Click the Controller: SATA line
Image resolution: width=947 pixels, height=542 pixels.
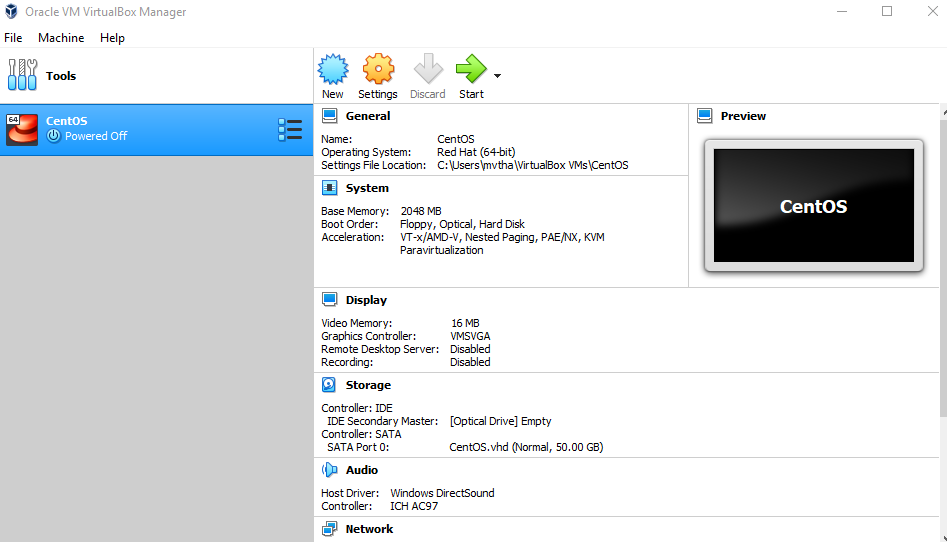point(361,434)
